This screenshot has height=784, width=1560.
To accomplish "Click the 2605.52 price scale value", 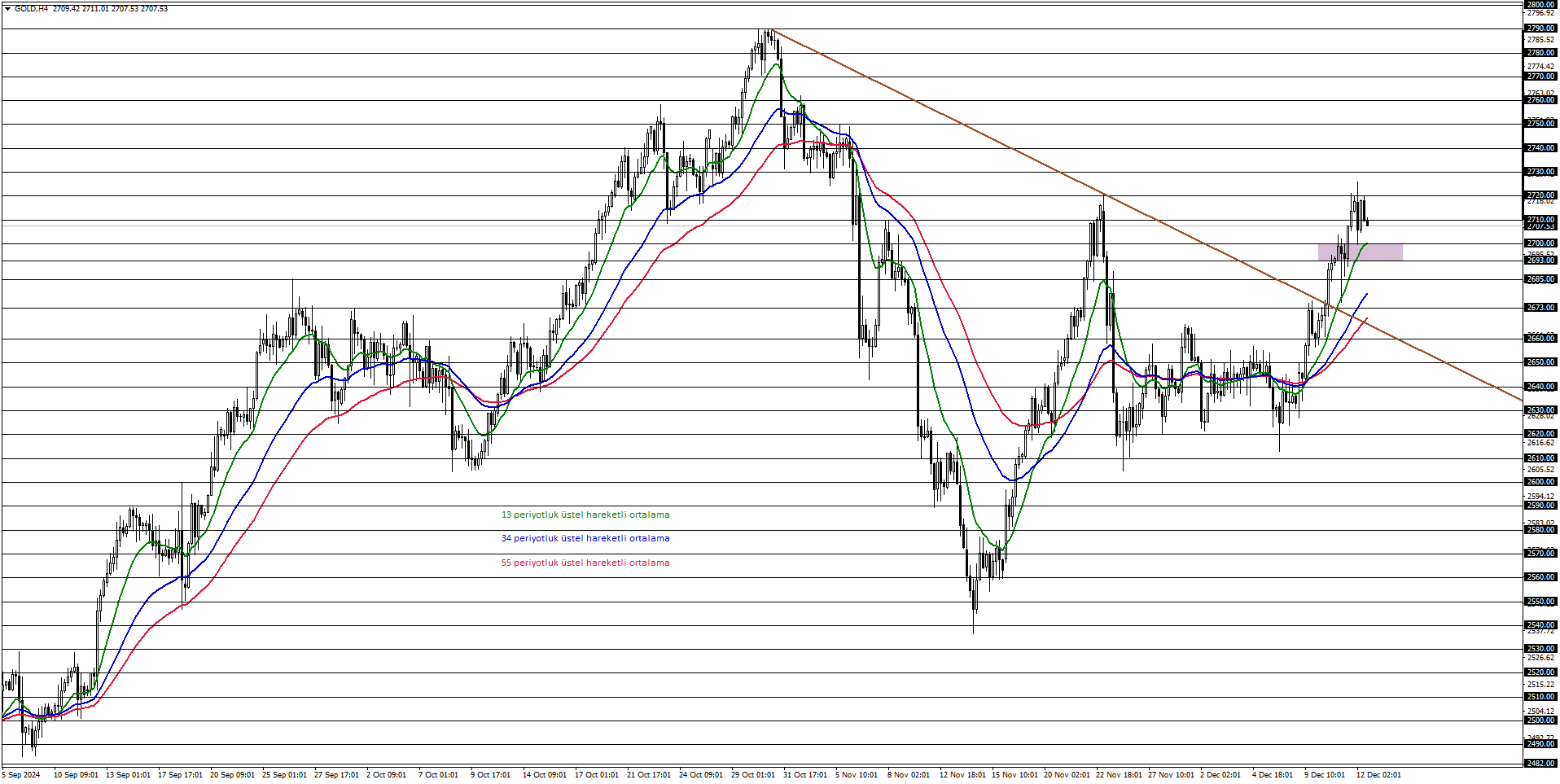I will tap(1540, 470).
